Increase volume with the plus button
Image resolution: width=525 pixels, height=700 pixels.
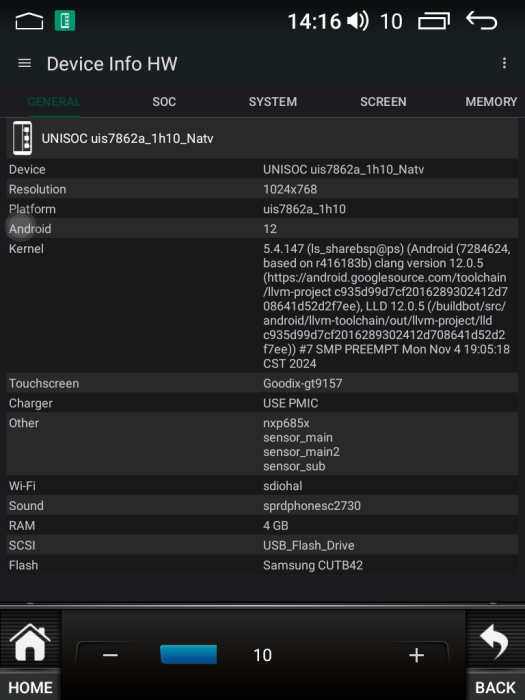tap(417, 655)
